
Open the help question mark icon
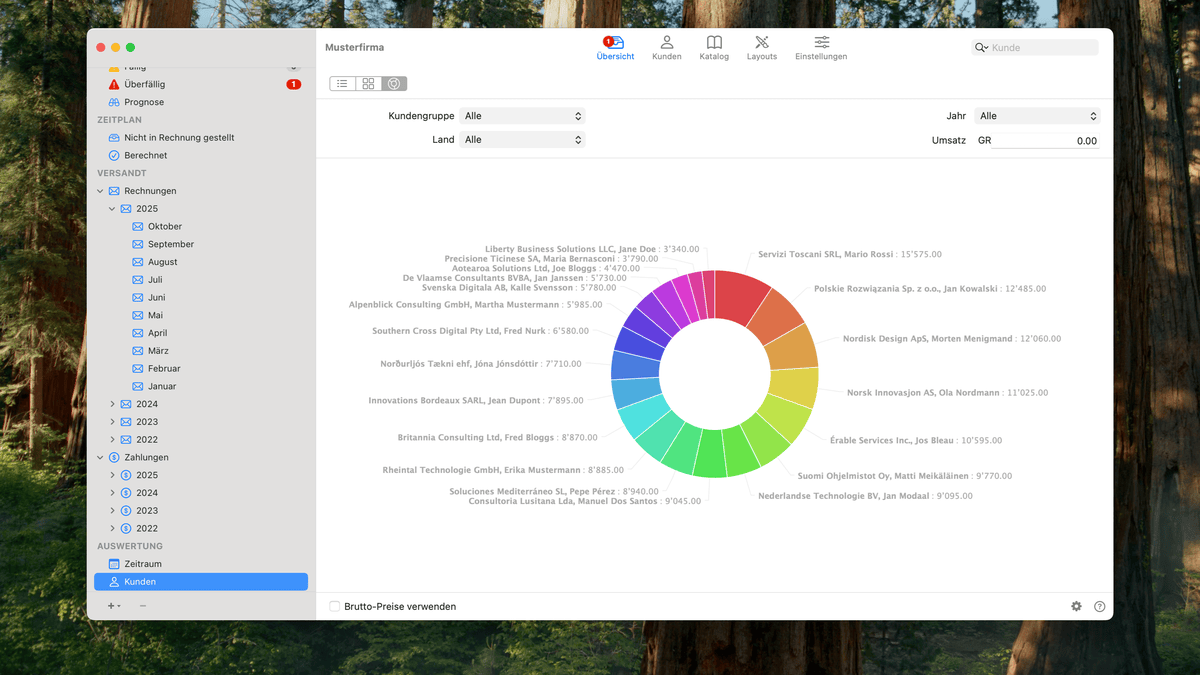[1099, 606]
